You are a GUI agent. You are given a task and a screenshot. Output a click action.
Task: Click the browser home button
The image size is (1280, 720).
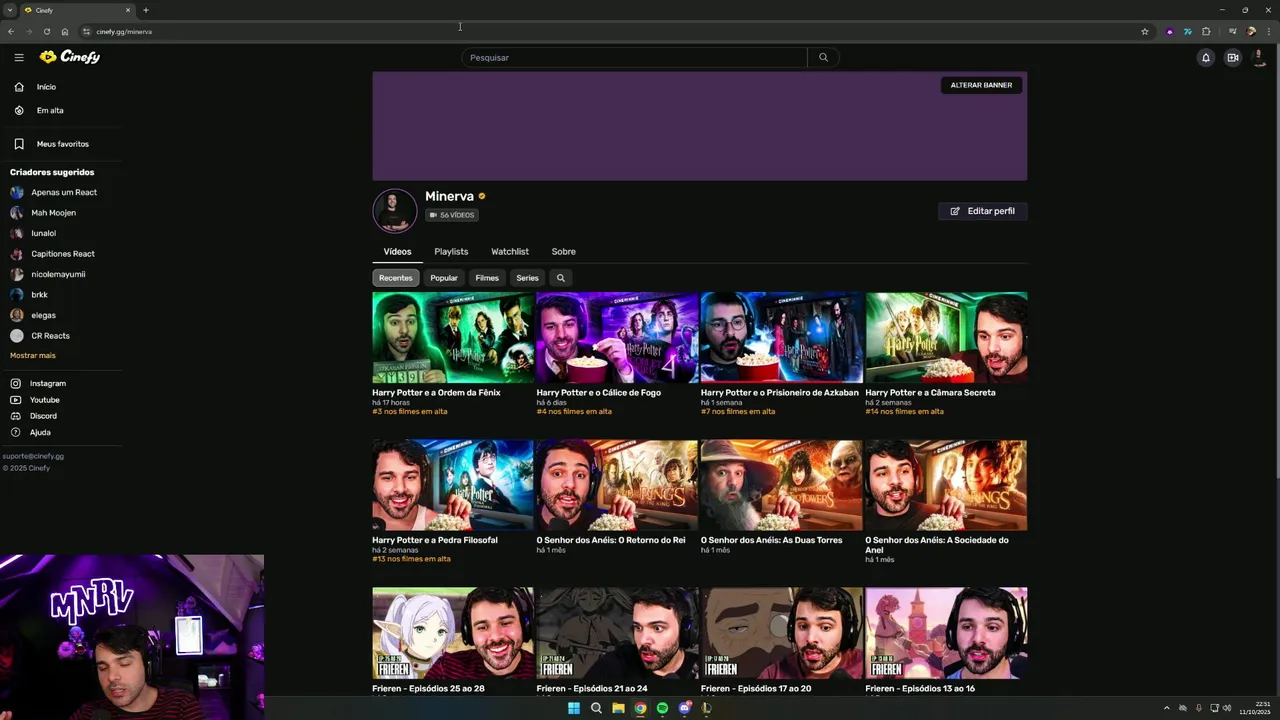(65, 31)
